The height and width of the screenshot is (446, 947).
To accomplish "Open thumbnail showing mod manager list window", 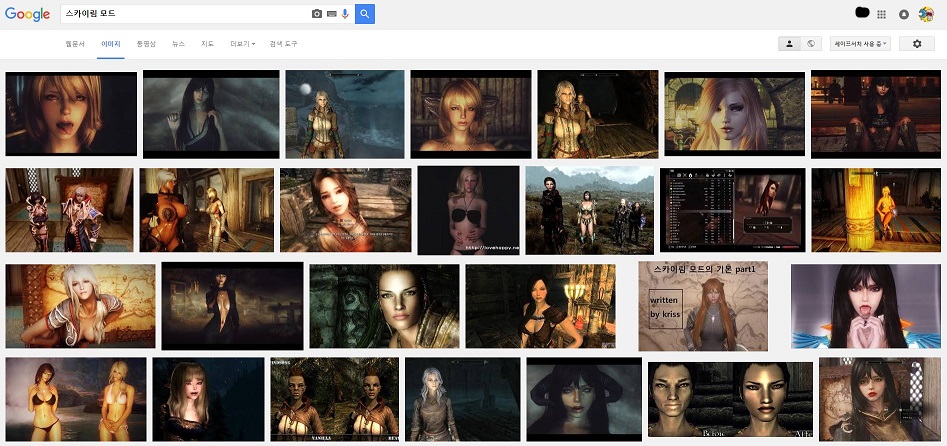I will pos(733,210).
